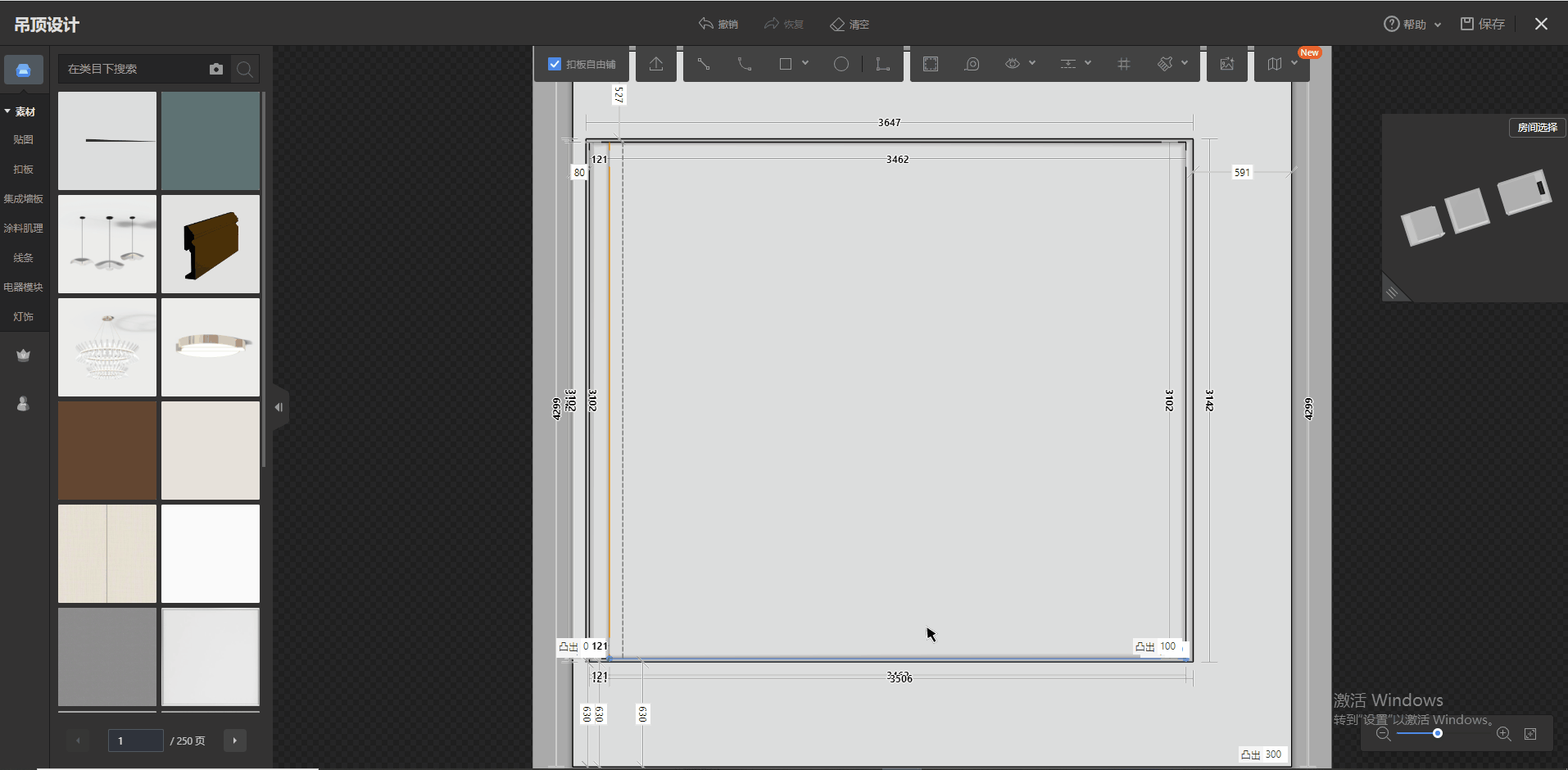Select the measuring tape tool

point(972,64)
